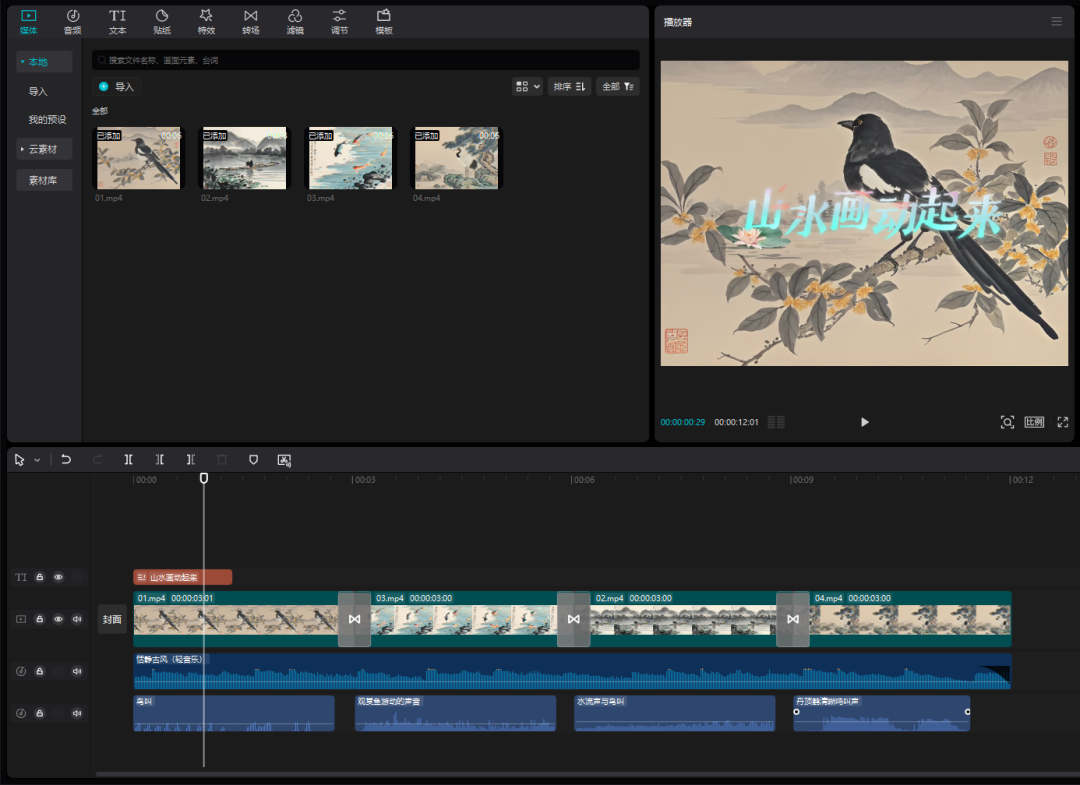The width and height of the screenshot is (1080, 785).
Task: Lock the main video track
Action: click(40, 619)
